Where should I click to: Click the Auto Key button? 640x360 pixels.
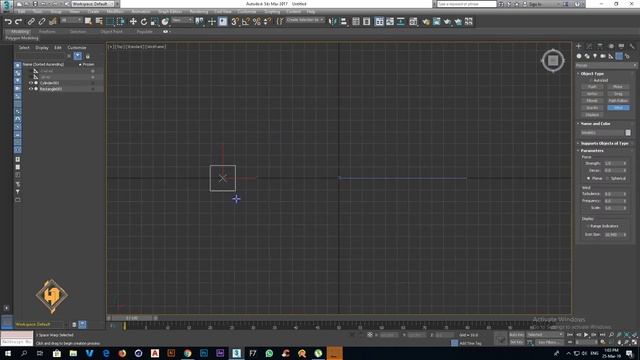tap(516, 335)
